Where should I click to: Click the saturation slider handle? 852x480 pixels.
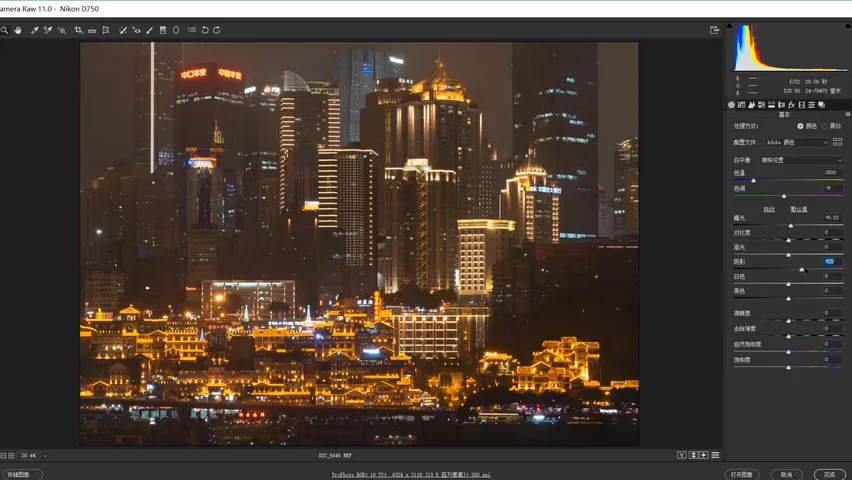click(x=788, y=367)
